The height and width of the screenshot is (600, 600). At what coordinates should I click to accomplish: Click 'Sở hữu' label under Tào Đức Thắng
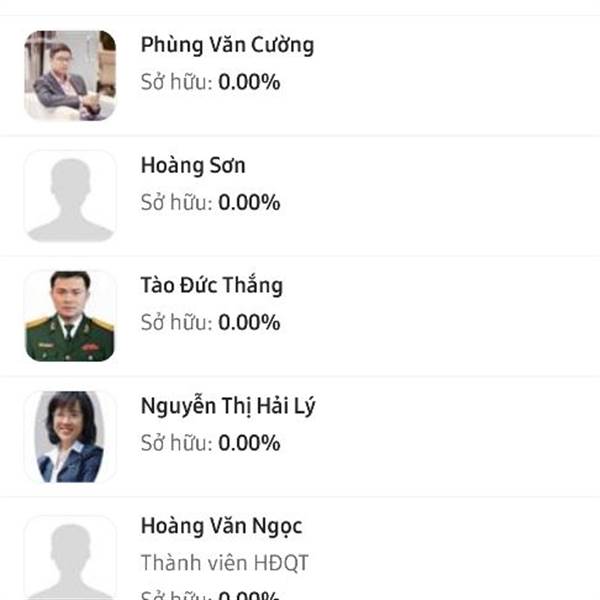point(176,323)
